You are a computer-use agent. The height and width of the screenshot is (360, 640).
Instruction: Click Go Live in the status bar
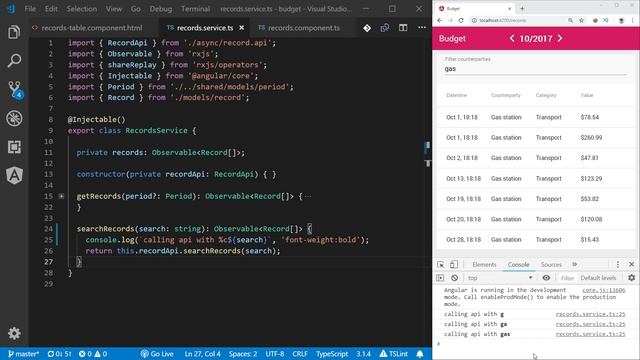[157, 354]
